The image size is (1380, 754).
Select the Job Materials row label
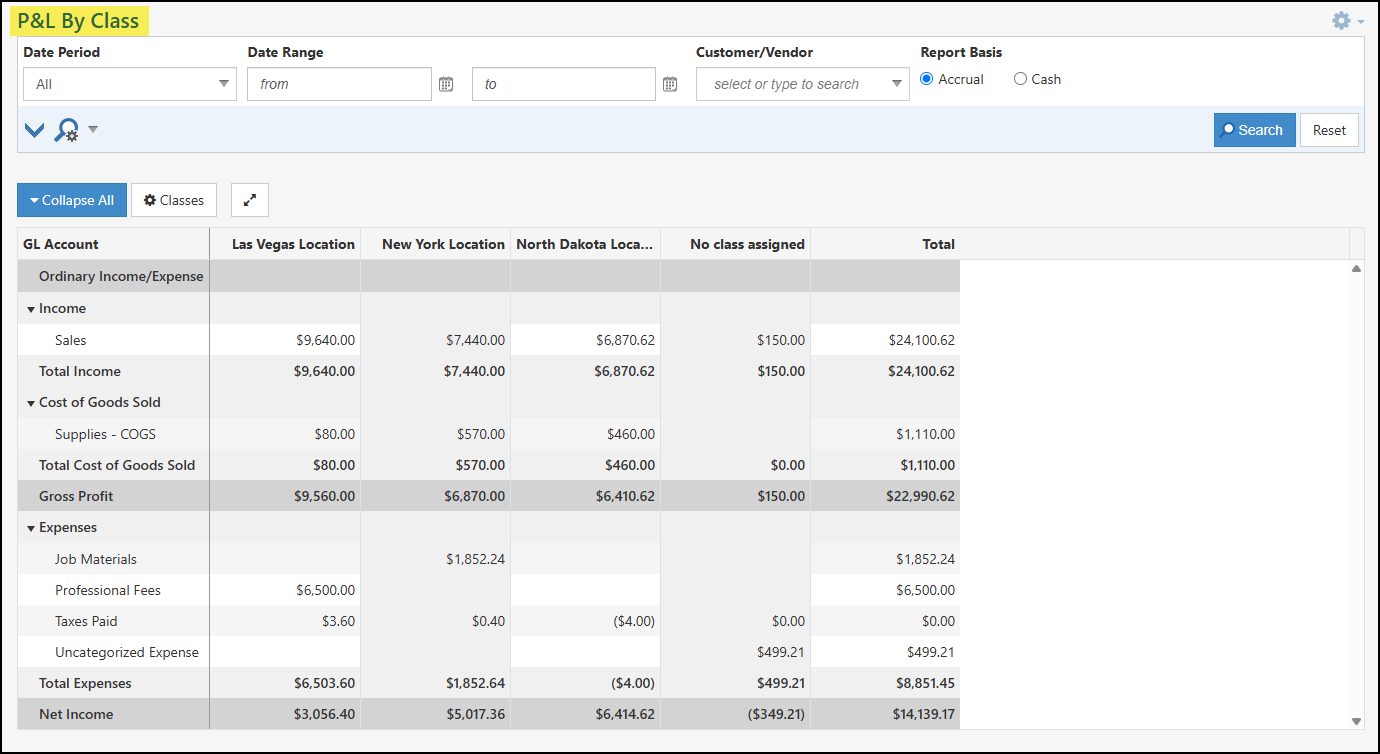coord(96,559)
